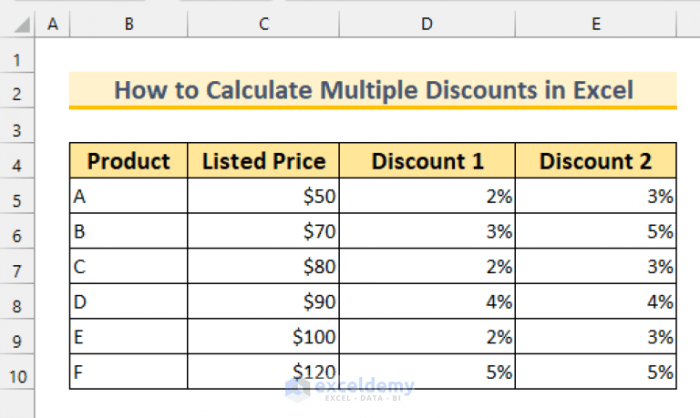This screenshot has height=418, width=700.
Task: Select column A header
Action: click(x=52, y=23)
